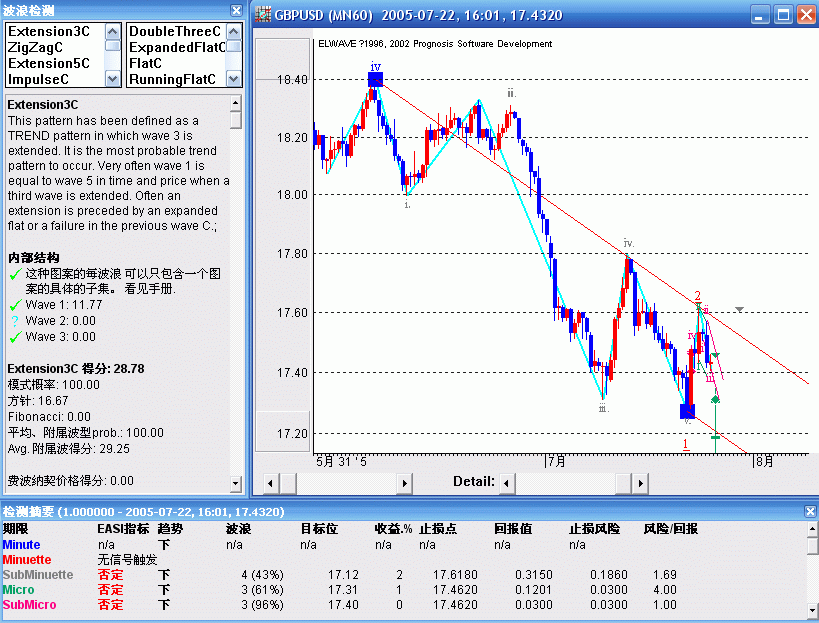Click the check mark beside 内部结构 rule
The width and height of the screenshot is (819, 623).
pyautogui.click(x=15, y=274)
